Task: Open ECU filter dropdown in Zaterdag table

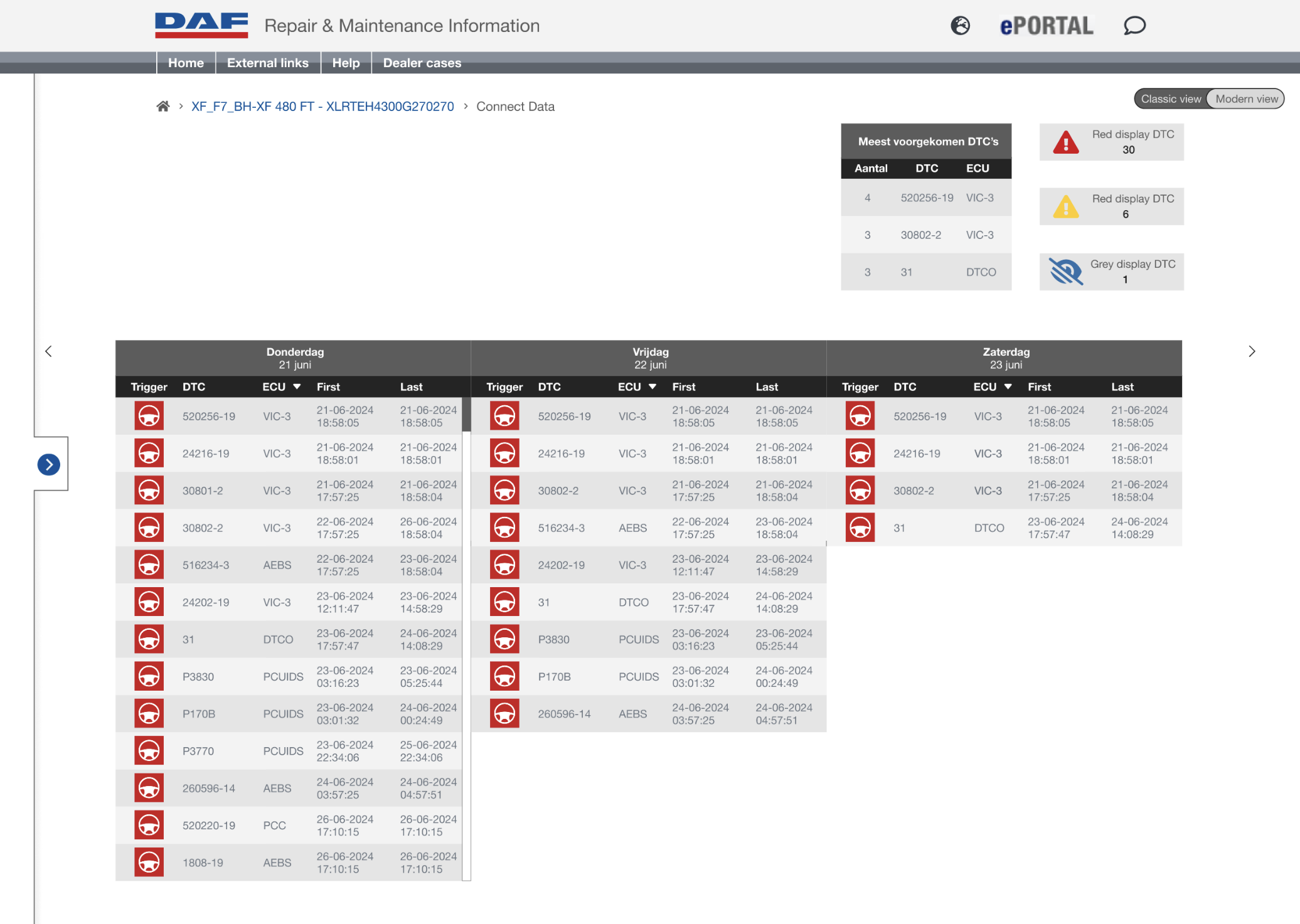Action: [x=1008, y=387]
